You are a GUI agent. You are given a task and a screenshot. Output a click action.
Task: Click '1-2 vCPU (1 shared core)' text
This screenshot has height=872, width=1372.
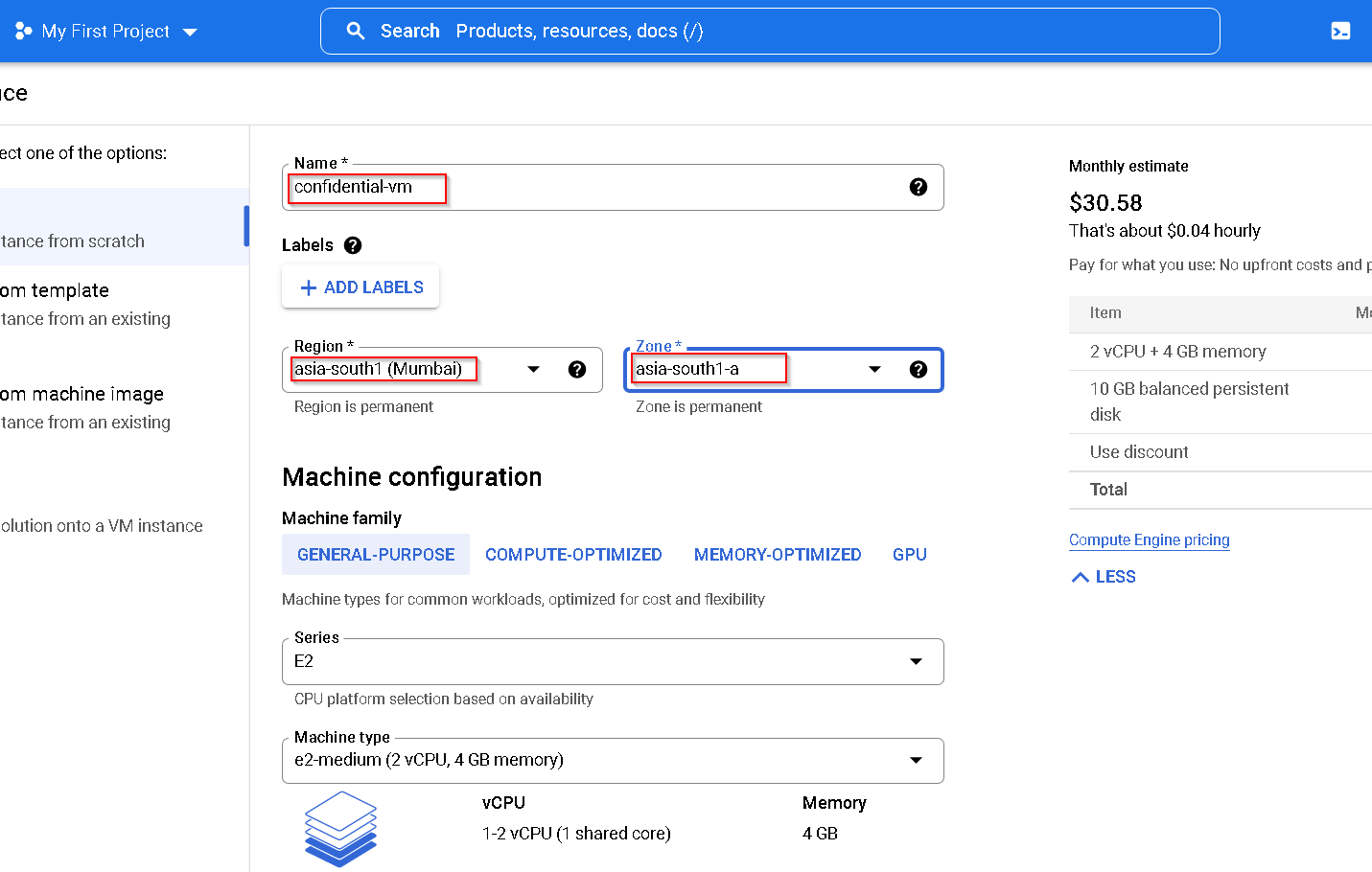[576, 834]
